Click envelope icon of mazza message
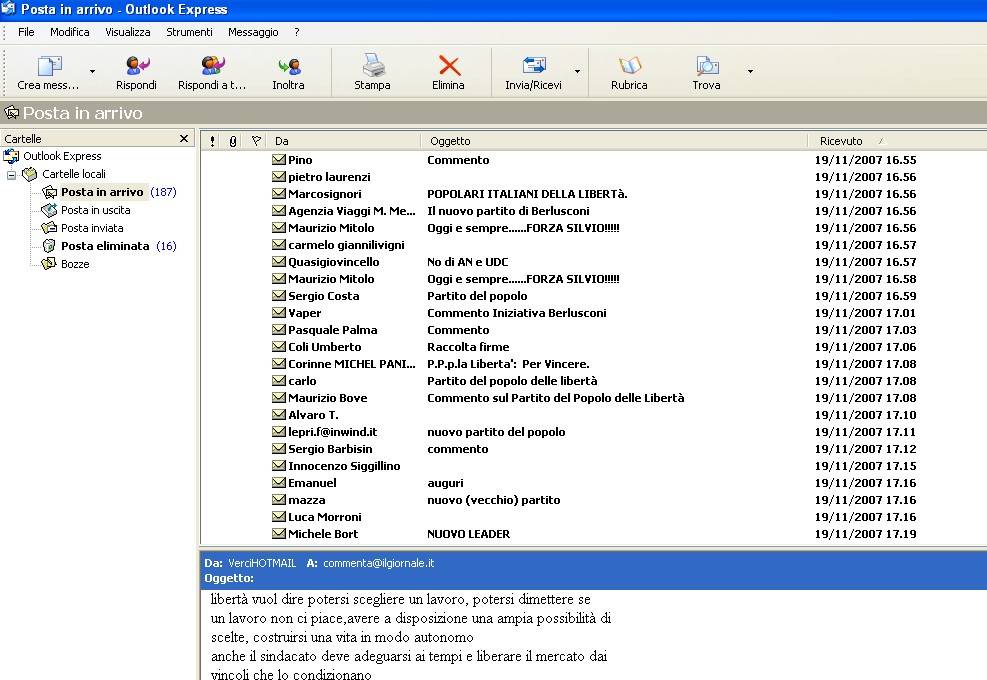This screenshot has width=987, height=680. pos(279,500)
